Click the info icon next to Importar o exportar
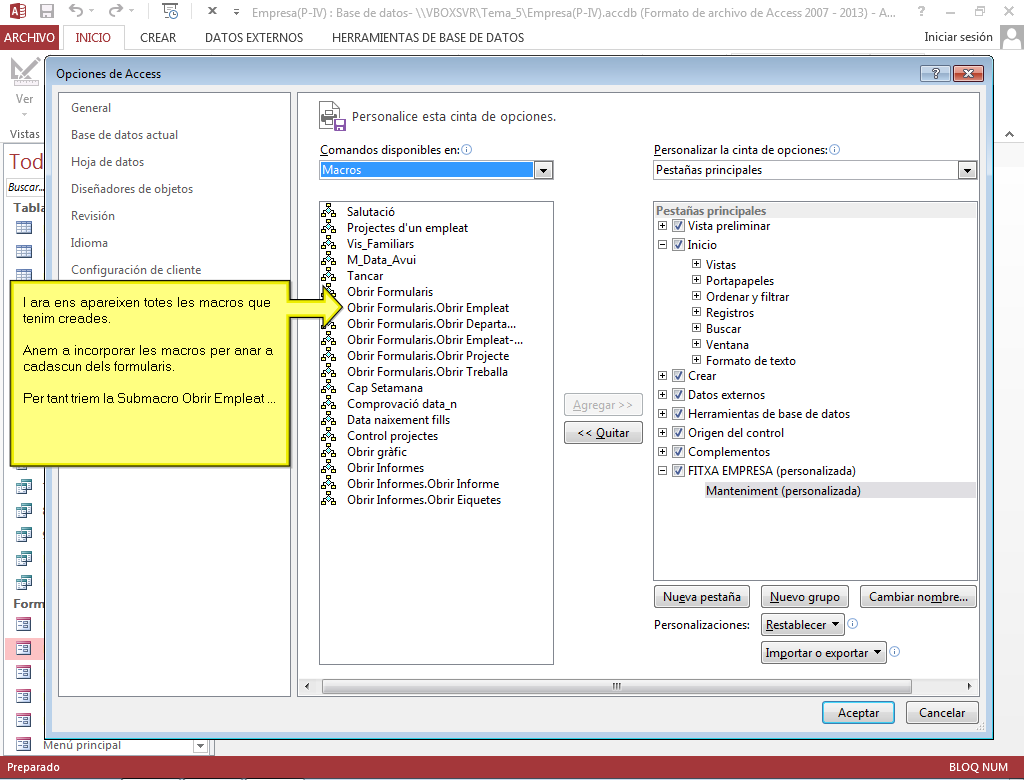Viewport: 1024px width, 780px height. point(895,651)
